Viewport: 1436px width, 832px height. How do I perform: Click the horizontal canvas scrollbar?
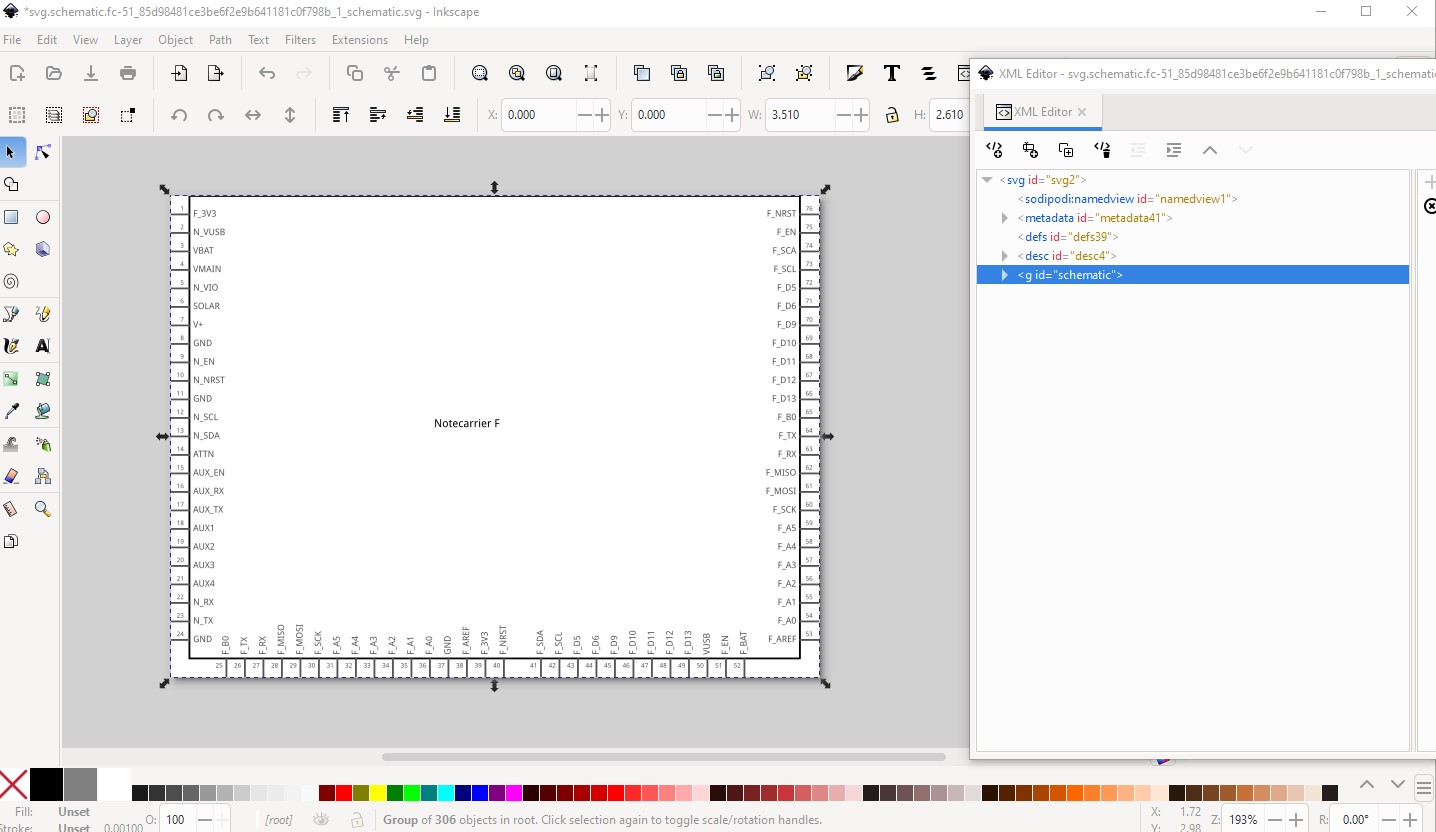(x=663, y=757)
